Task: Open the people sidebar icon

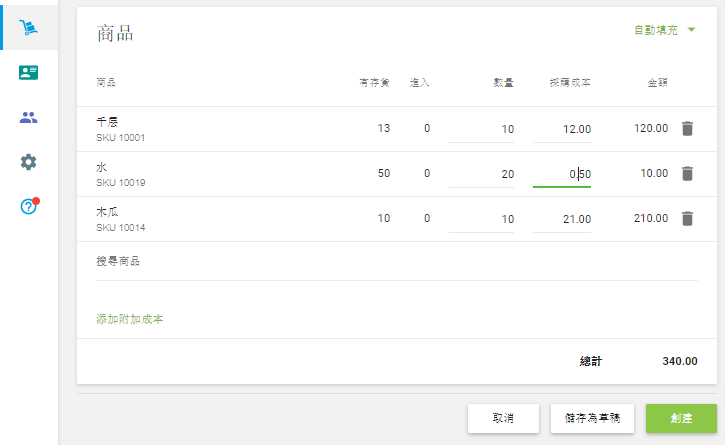Action: pos(28,118)
